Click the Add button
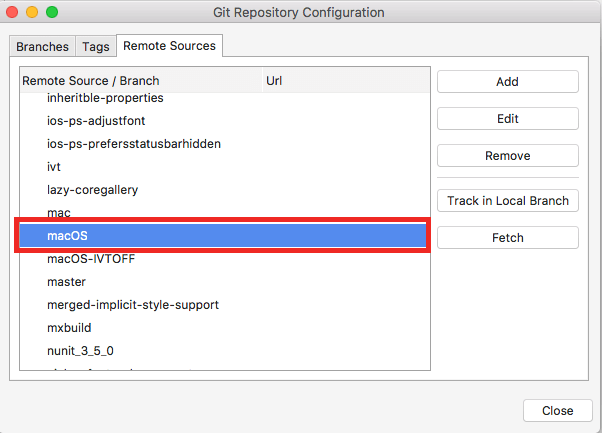 click(507, 82)
